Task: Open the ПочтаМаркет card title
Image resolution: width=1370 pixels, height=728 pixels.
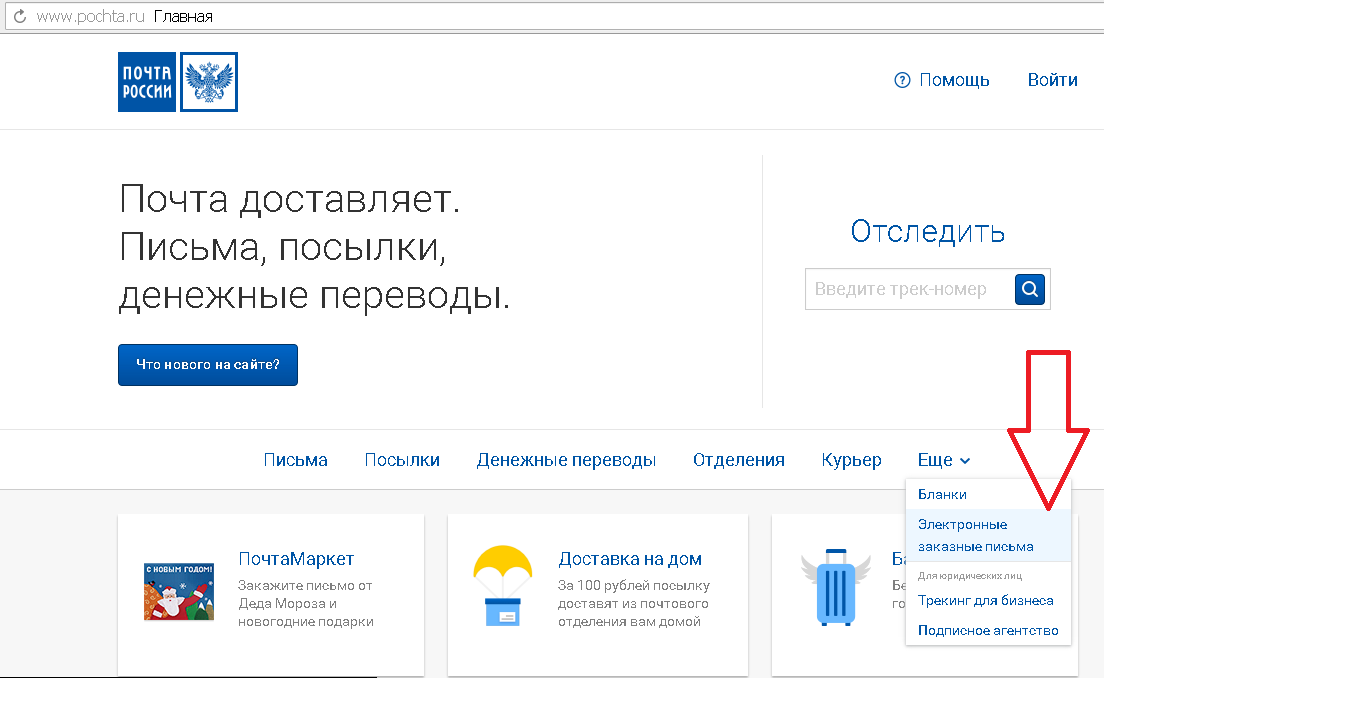Action: (x=296, y=559)
